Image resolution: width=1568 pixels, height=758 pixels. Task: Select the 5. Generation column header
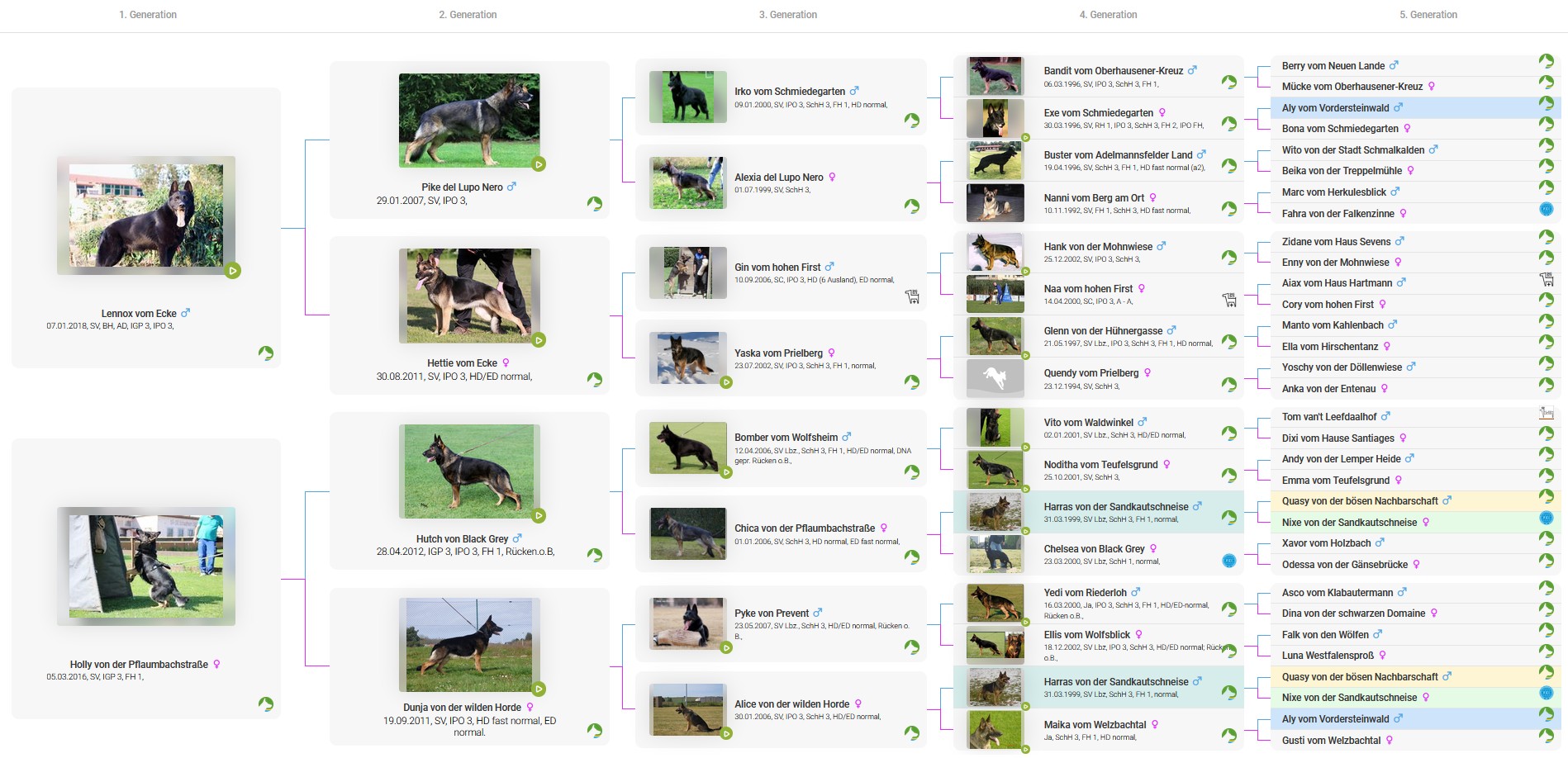1428,15
